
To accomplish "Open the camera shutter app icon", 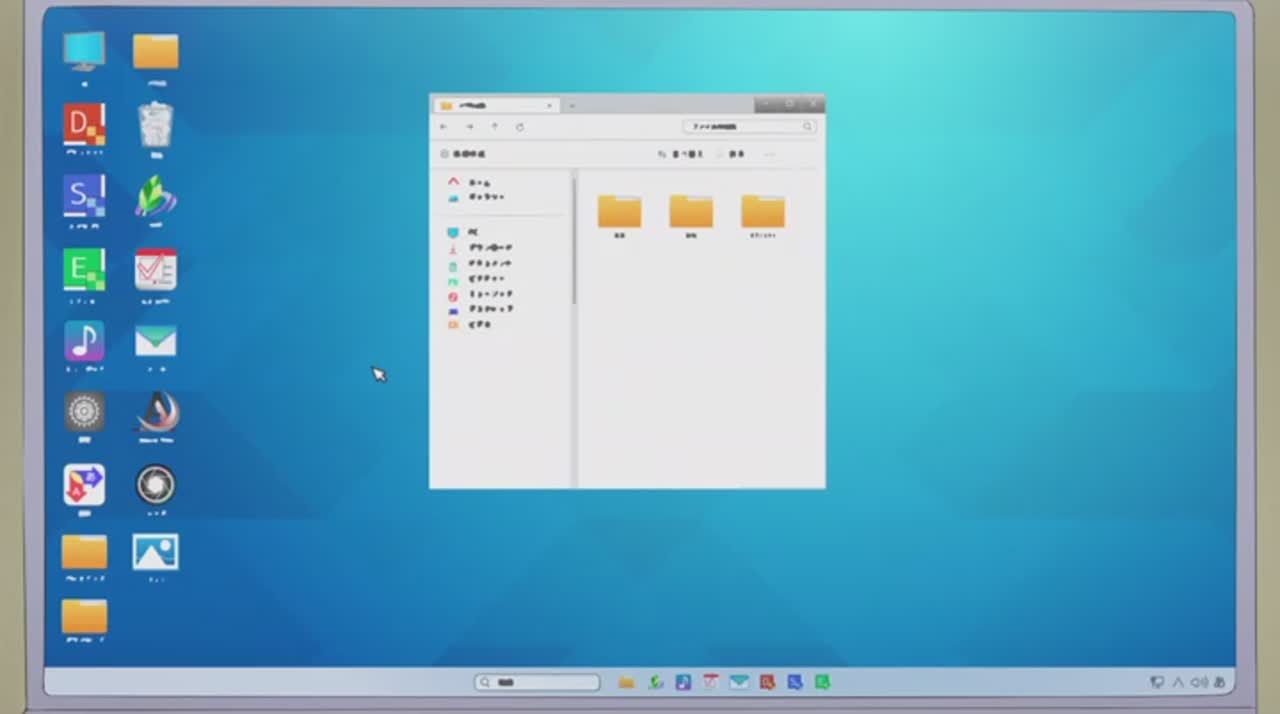I will point(156,485).
